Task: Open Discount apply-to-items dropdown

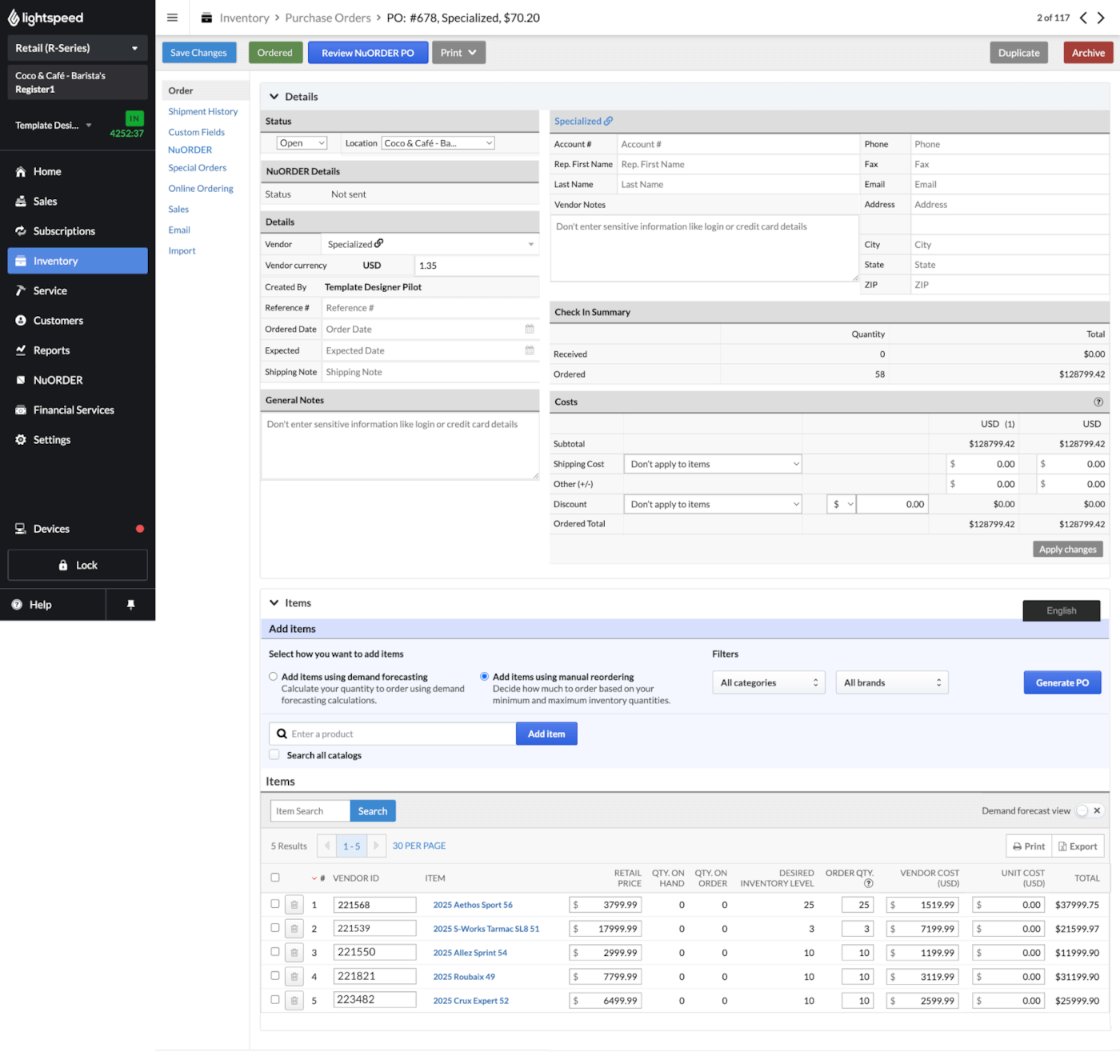Action: tap(713, 504)
